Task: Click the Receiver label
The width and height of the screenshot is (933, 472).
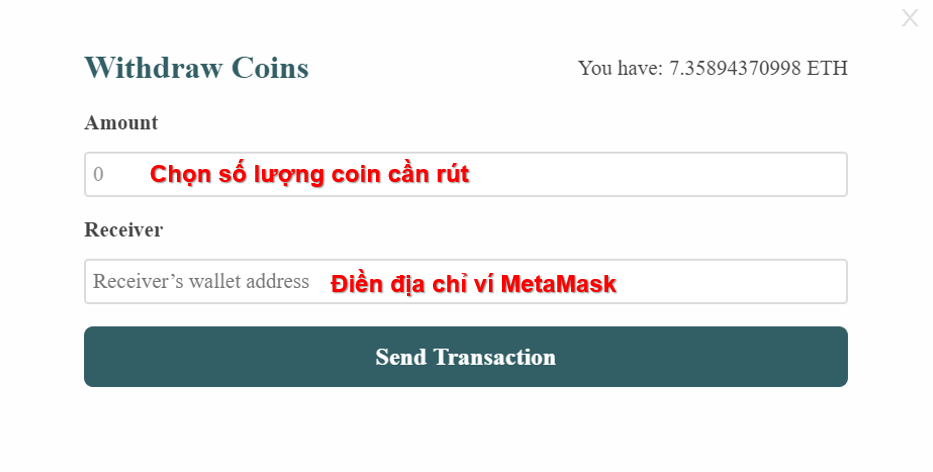Action: point(124,230)
